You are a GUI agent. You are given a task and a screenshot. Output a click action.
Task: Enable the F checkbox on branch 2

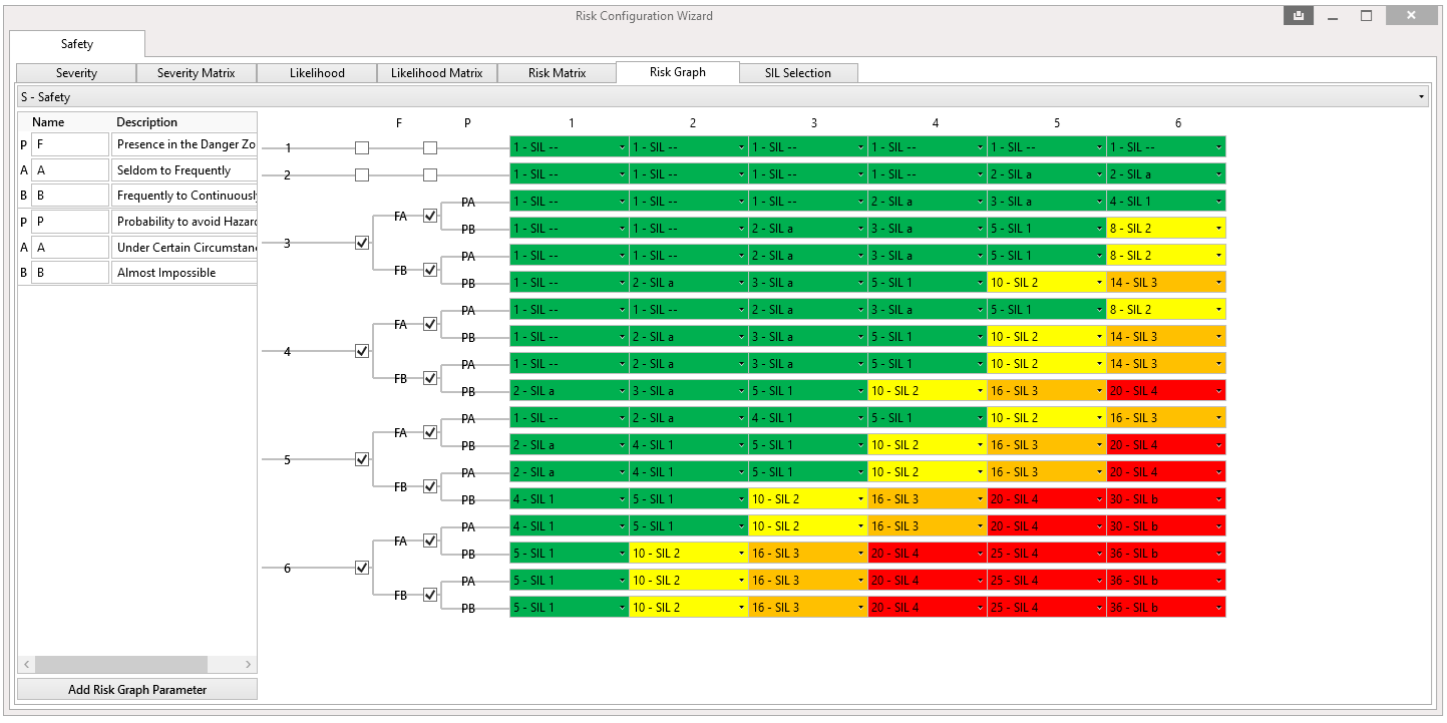362,175
